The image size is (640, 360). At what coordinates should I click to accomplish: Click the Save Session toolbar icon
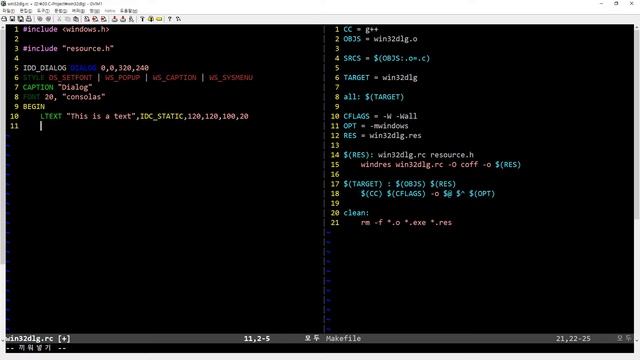tap(123, 19)
